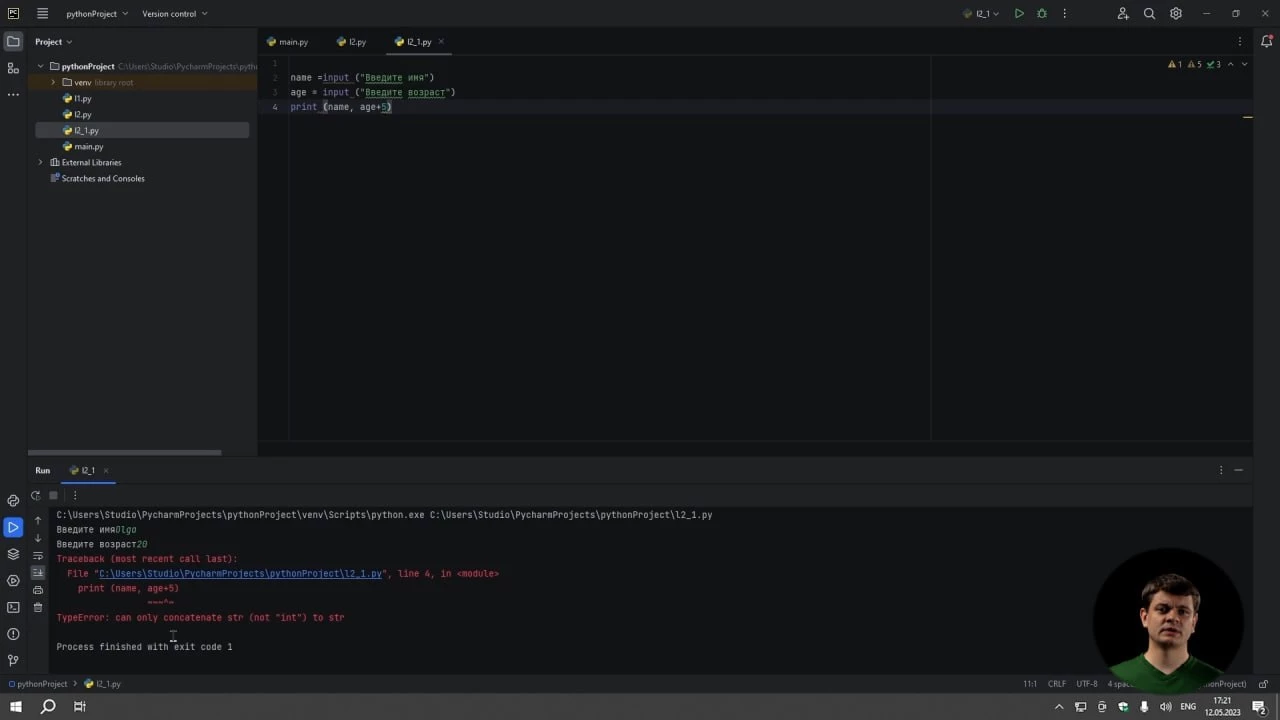Show more tool windows via left sidebar ellipsis
1280x720 pixels.
(13, 94)
